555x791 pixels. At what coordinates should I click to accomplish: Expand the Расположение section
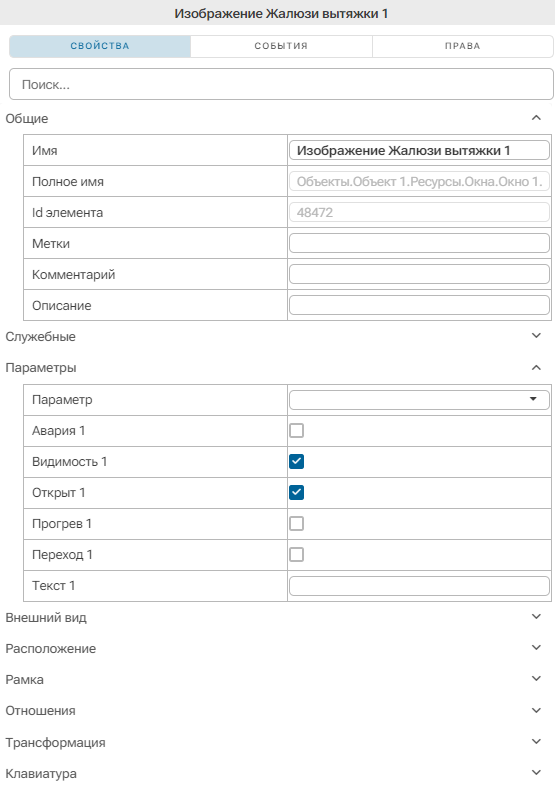[536, 648]
